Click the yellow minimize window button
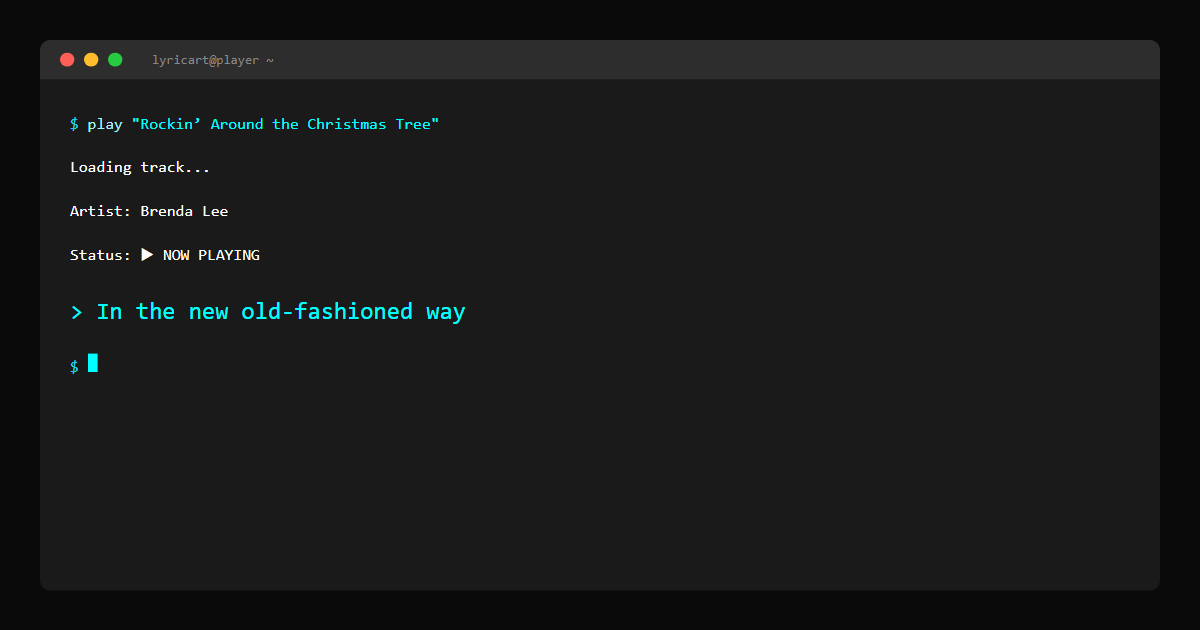 pyautogui.click(x=91, y=60)
